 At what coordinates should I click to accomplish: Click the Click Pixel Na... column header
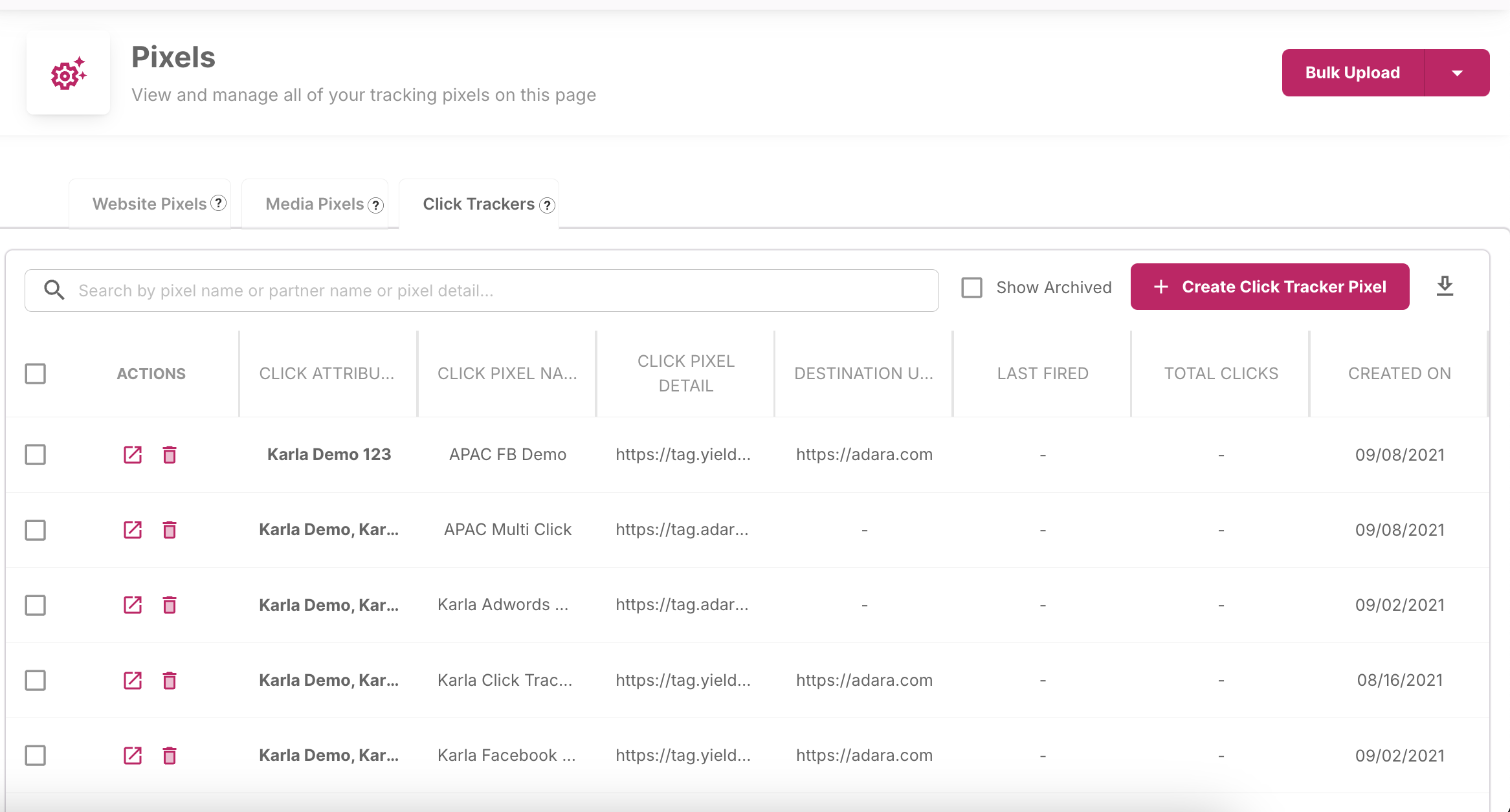pos(507,373)
